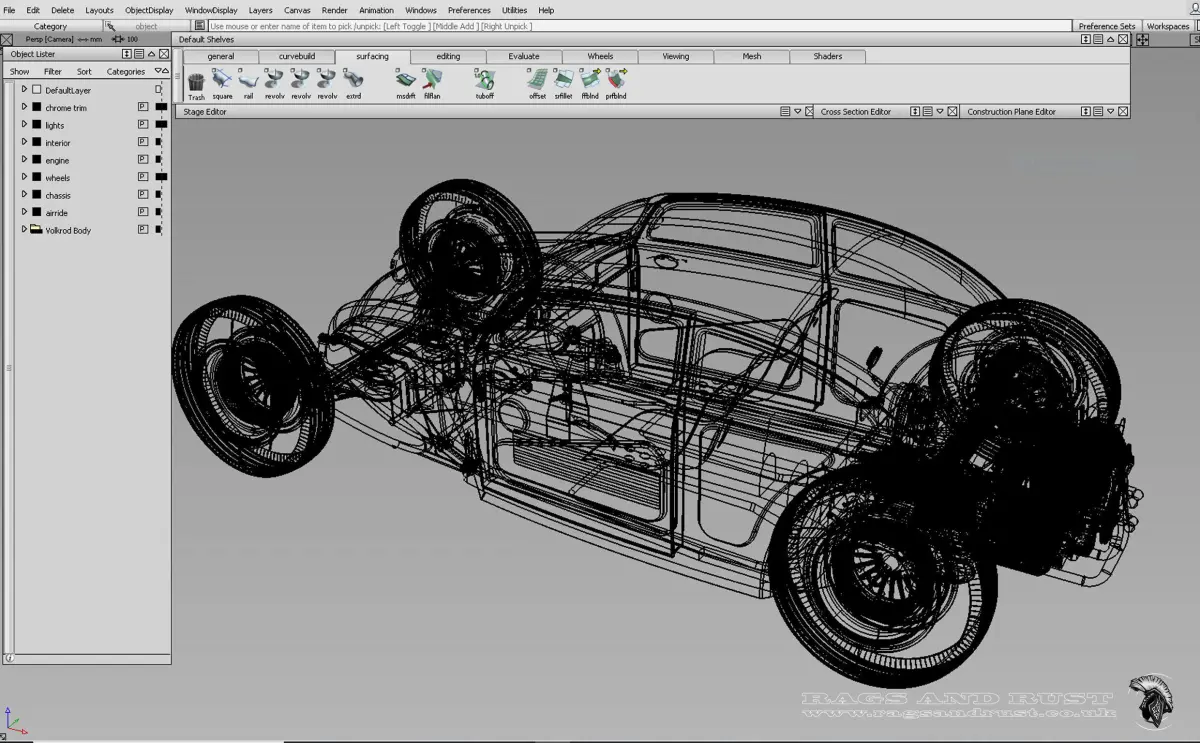This screenshot has height=743, width=1200.
Task: Switch to the curvebuild shelf tab
Action: 297,57
